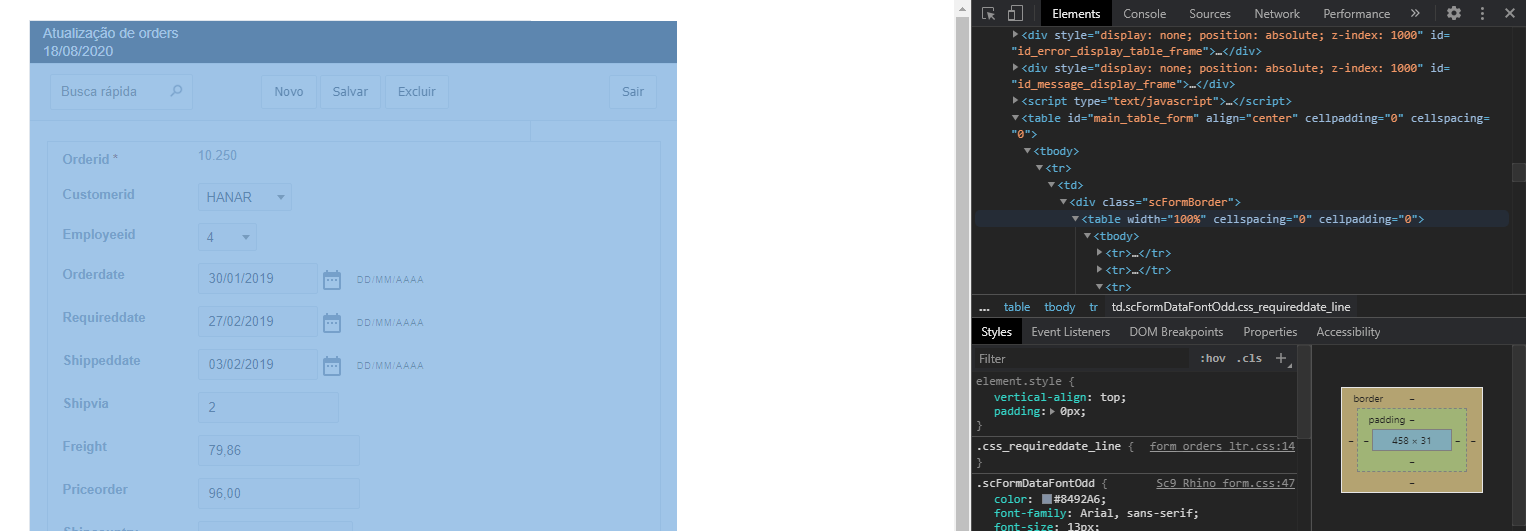Expand the id_error_display_table_frame div node
The height and width of the screenshot is (531, 1526).
(x=1017, y=34)
